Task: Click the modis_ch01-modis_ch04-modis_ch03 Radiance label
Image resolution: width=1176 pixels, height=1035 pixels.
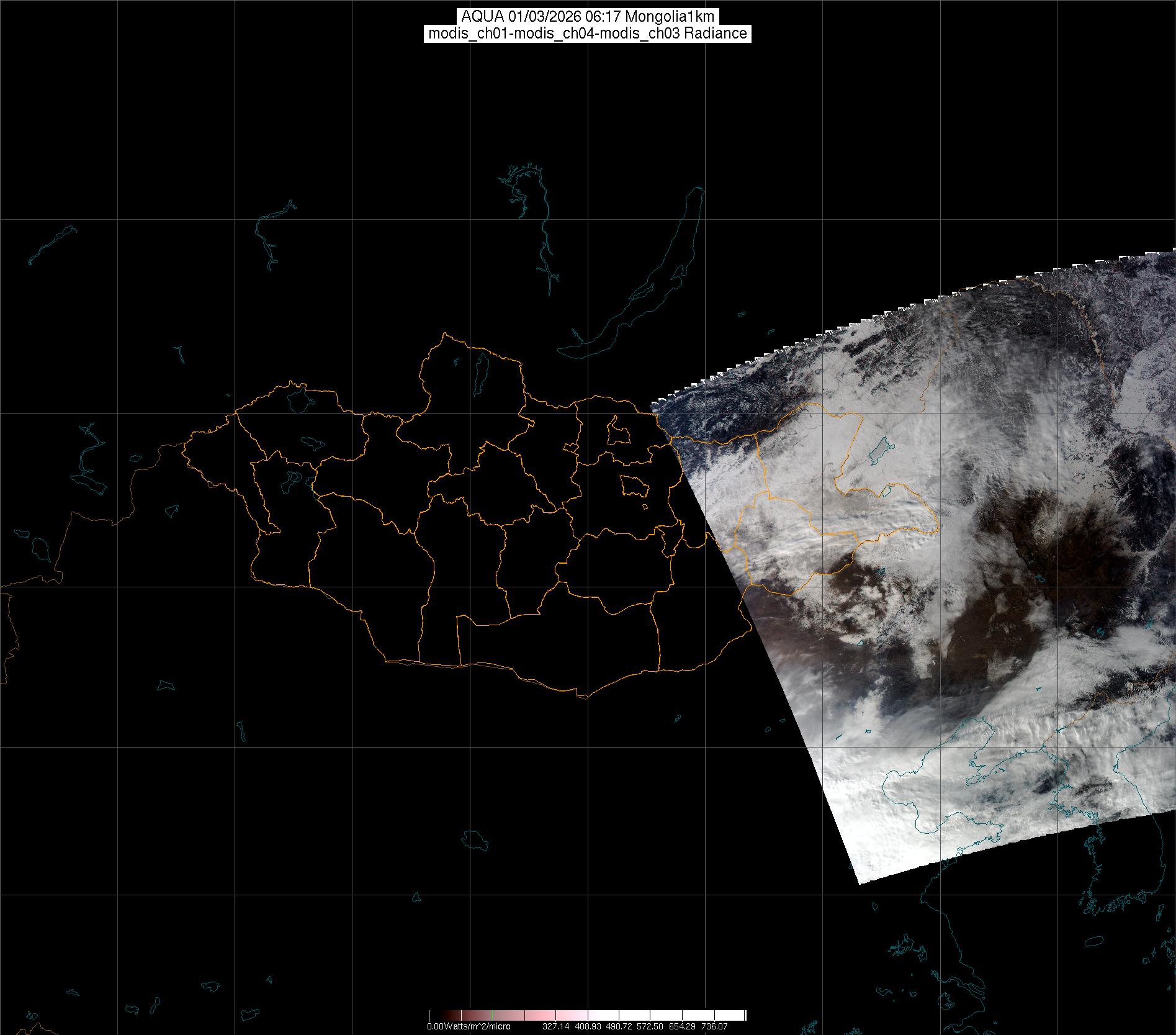Action: point(587,34)
